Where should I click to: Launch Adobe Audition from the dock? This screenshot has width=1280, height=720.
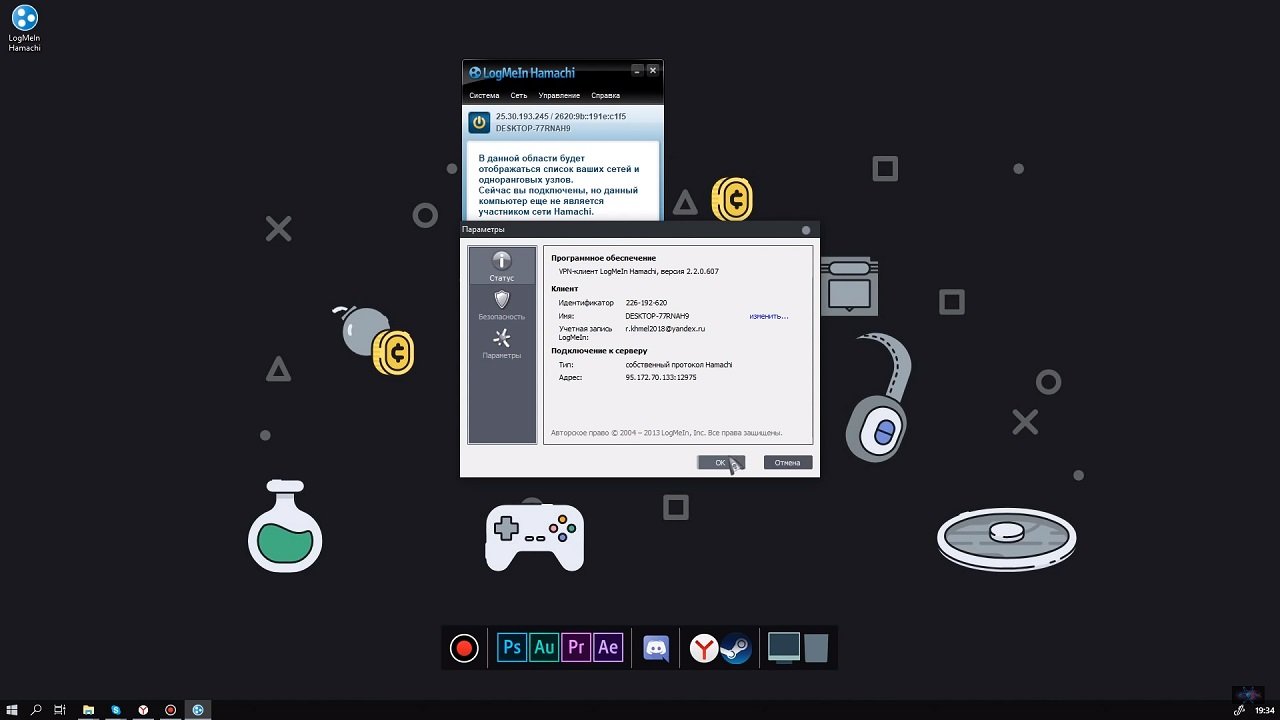(544, 648)
